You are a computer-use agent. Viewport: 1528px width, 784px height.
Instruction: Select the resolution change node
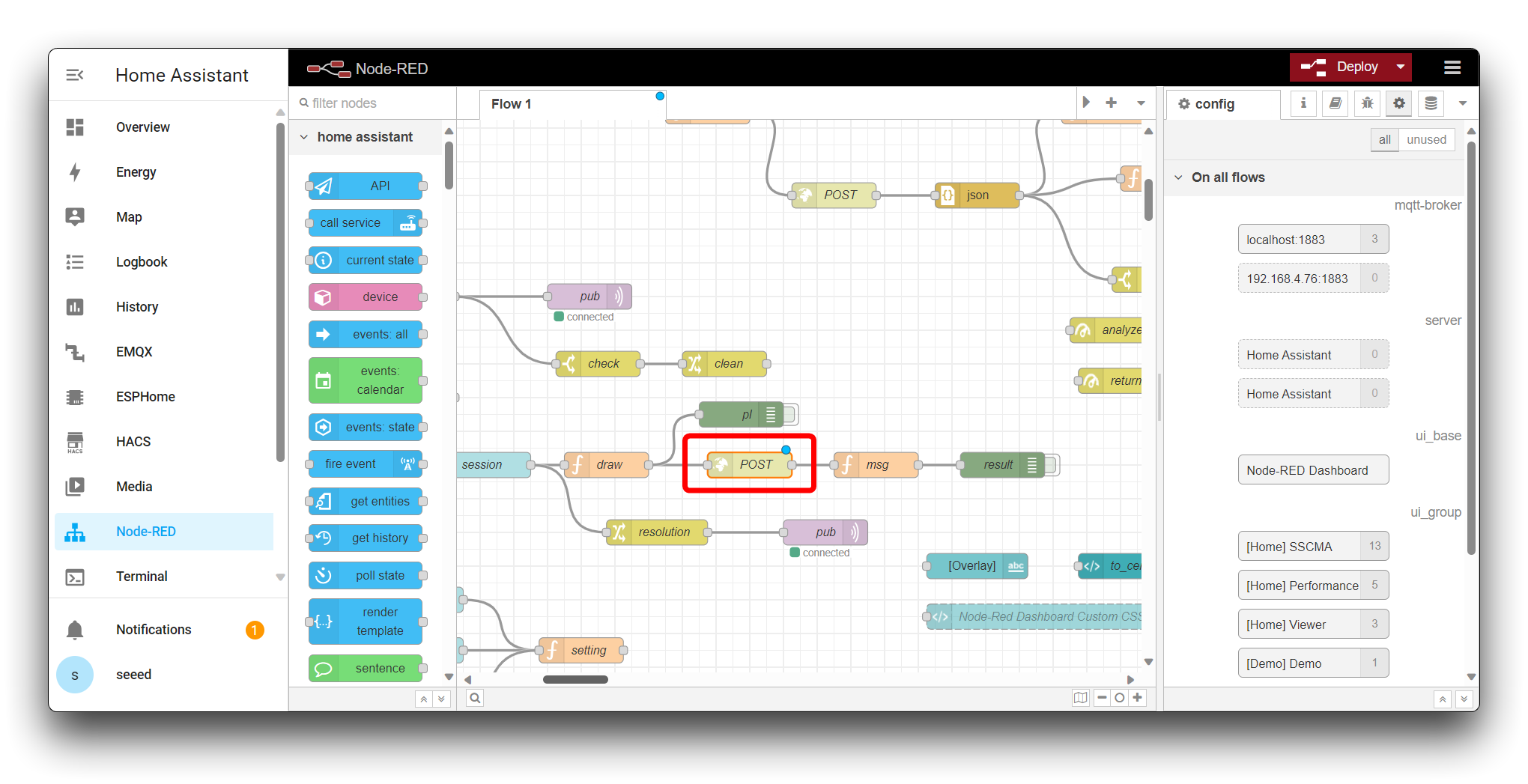(657, 532)
